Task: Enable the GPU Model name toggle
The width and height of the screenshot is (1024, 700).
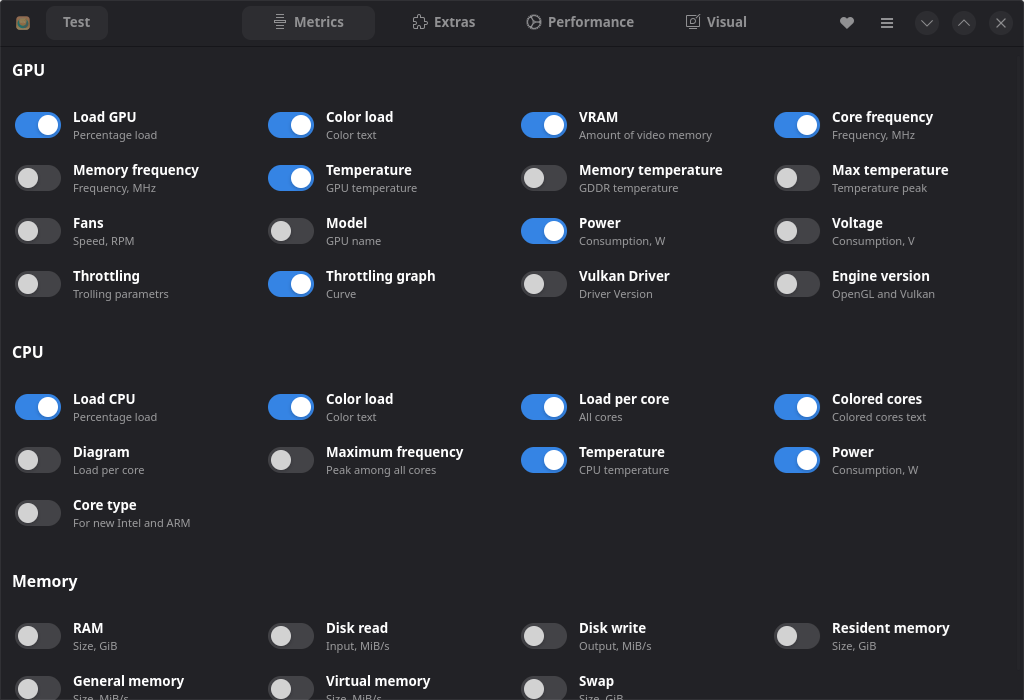Action: (290, 230)
